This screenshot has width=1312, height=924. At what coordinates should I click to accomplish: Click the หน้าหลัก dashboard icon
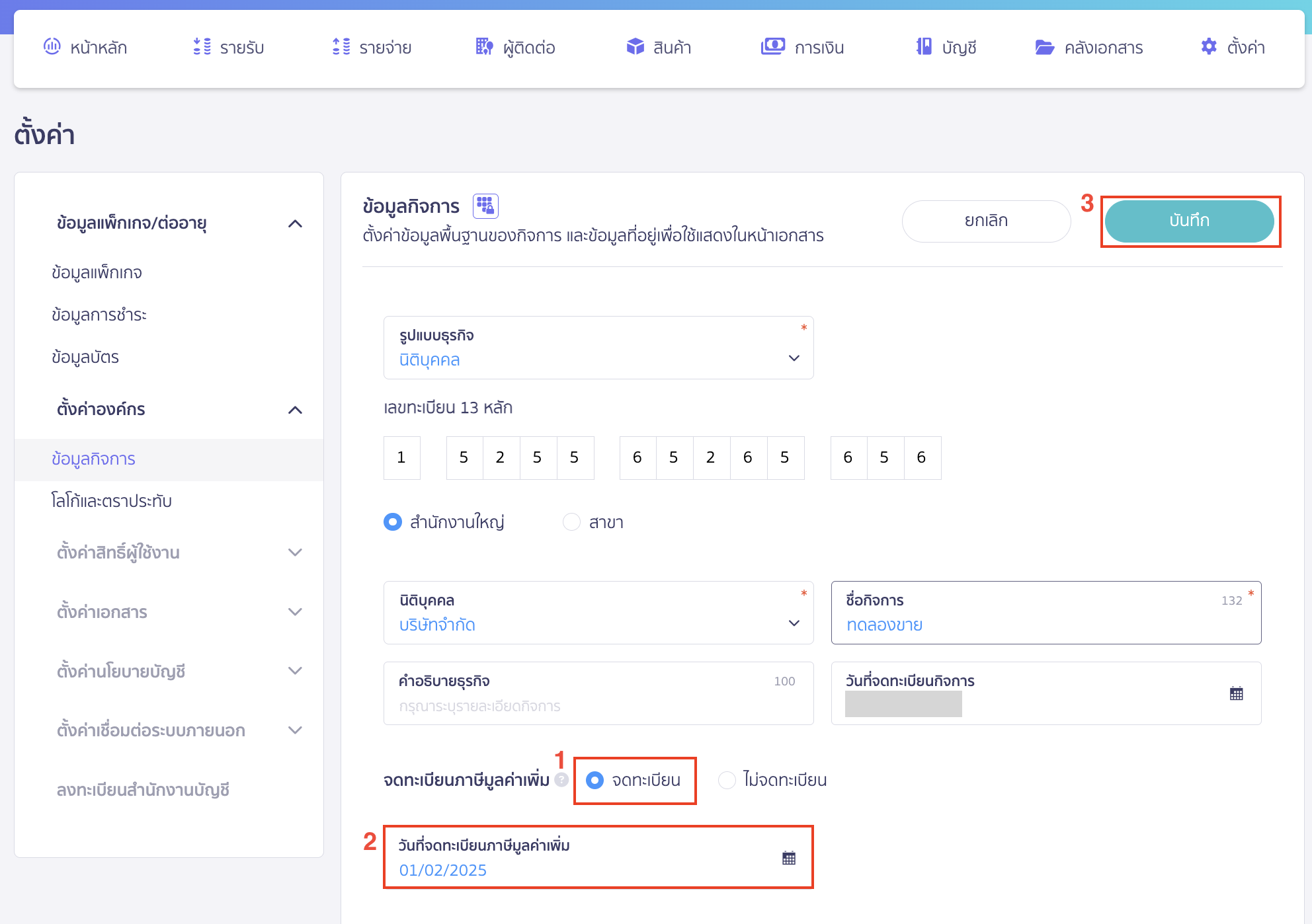point(52,46)
